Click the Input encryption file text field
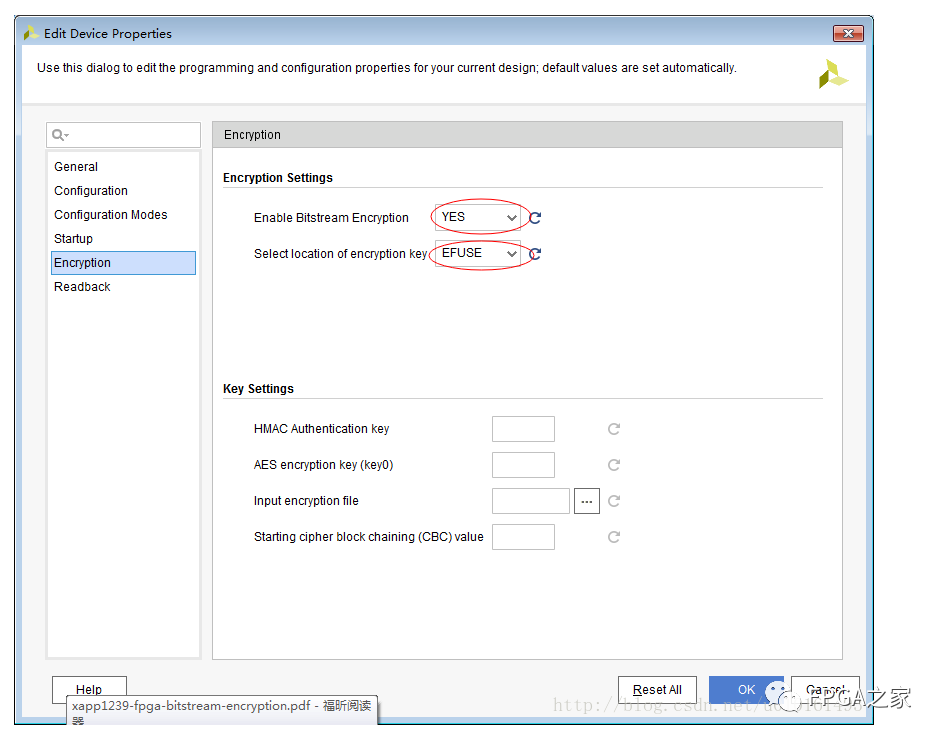This screenshot has height=739, width=942. (530, 501)
